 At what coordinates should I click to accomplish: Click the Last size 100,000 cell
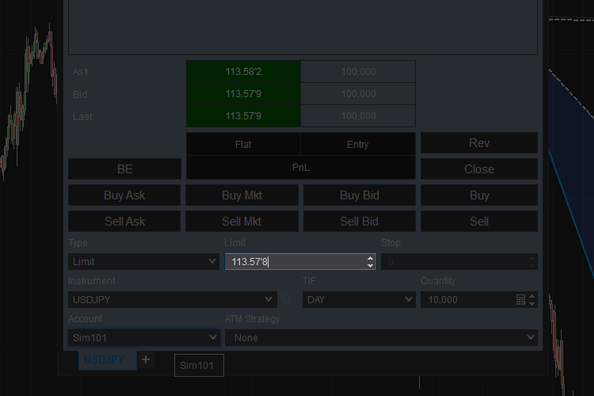(x=358, y=116)
